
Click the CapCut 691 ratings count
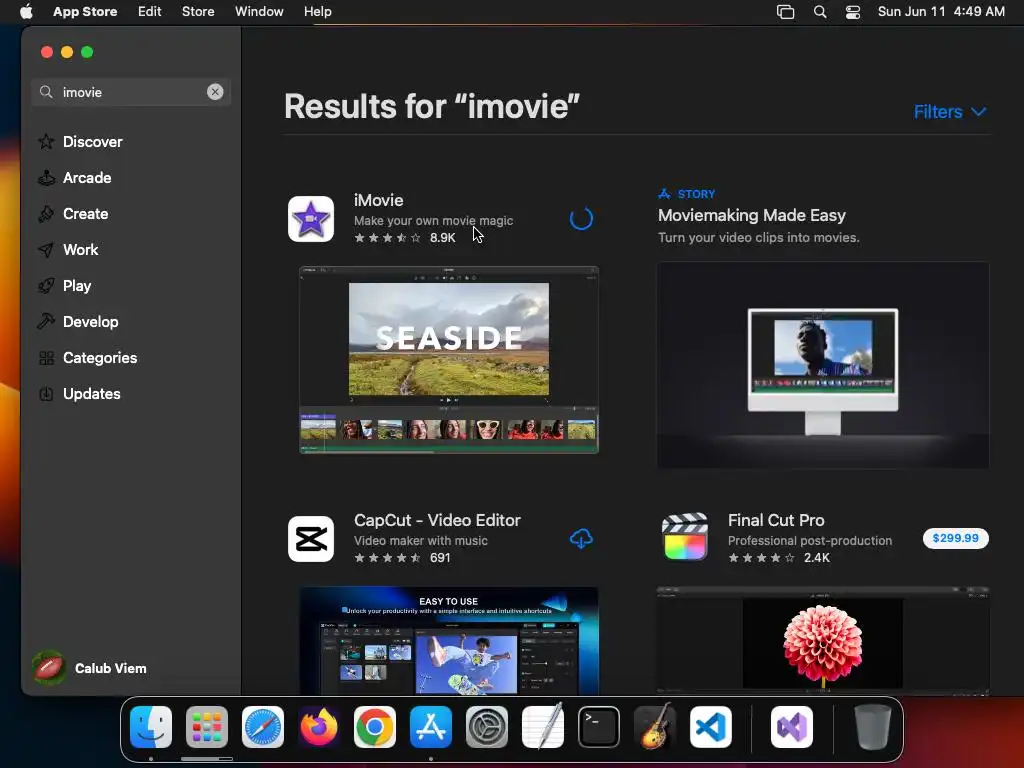coord(440,558)
